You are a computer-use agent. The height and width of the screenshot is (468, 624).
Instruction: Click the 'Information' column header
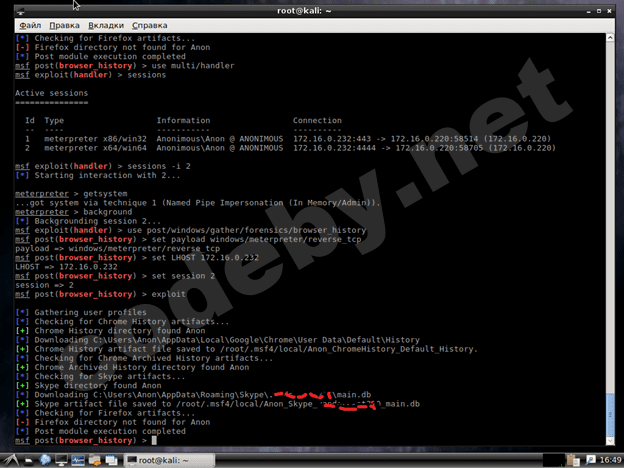point(183,121)
